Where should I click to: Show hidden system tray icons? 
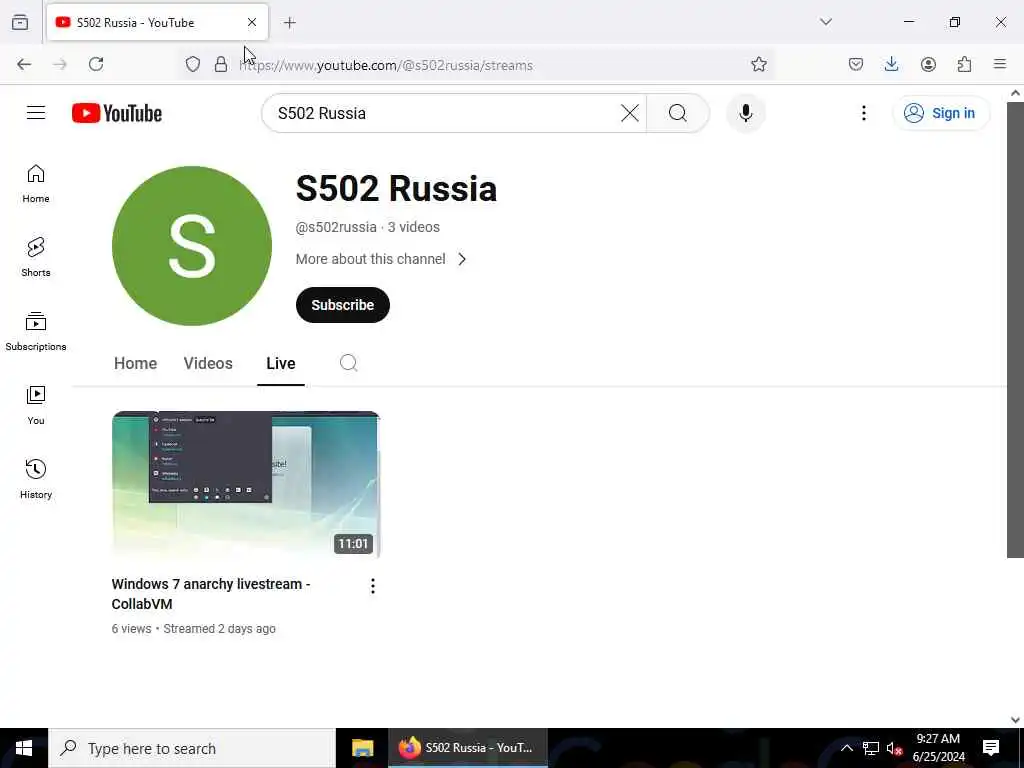tap(846, 748)
